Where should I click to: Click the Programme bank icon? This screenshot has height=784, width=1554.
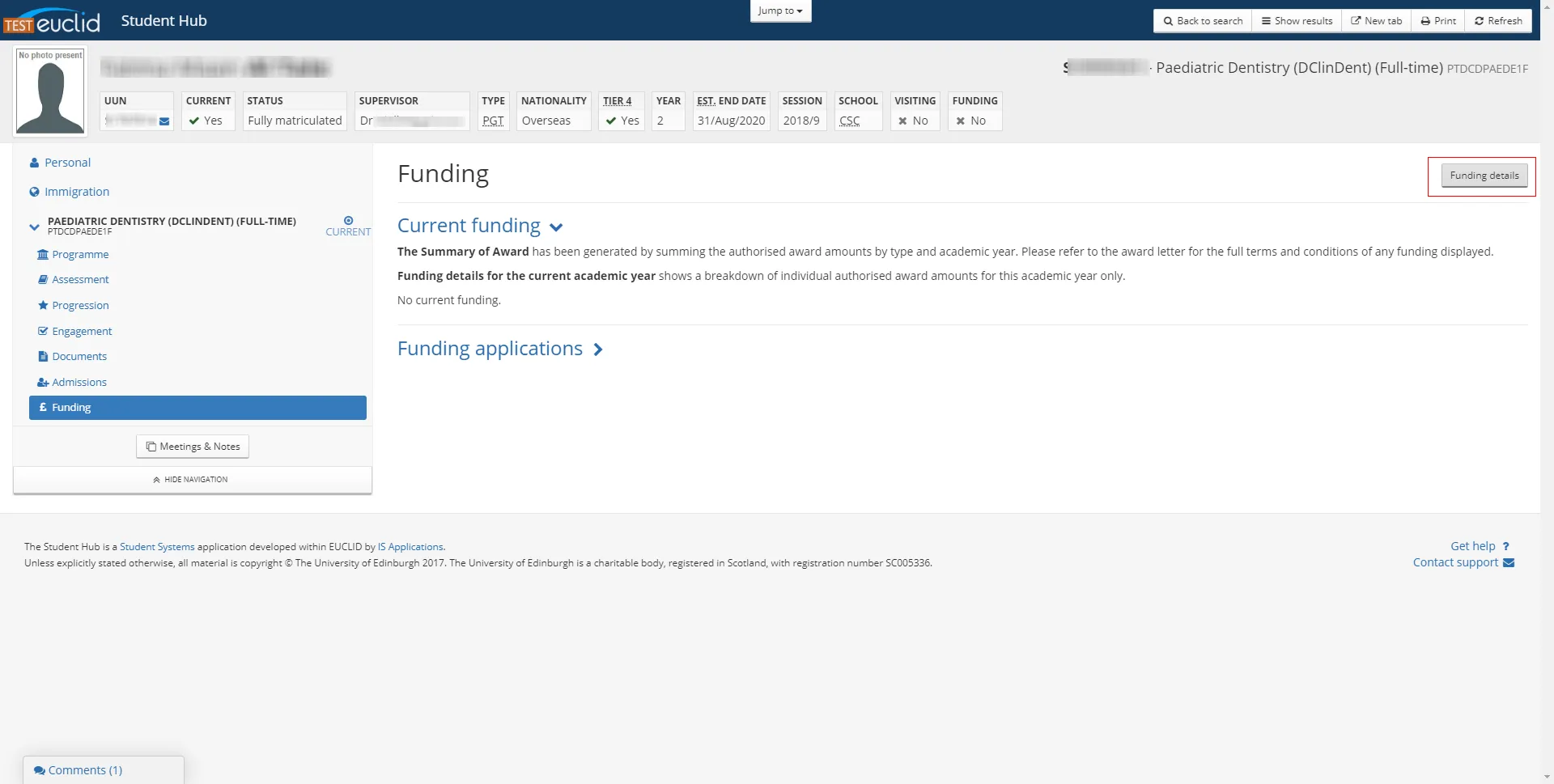click(x=42, y=254)
